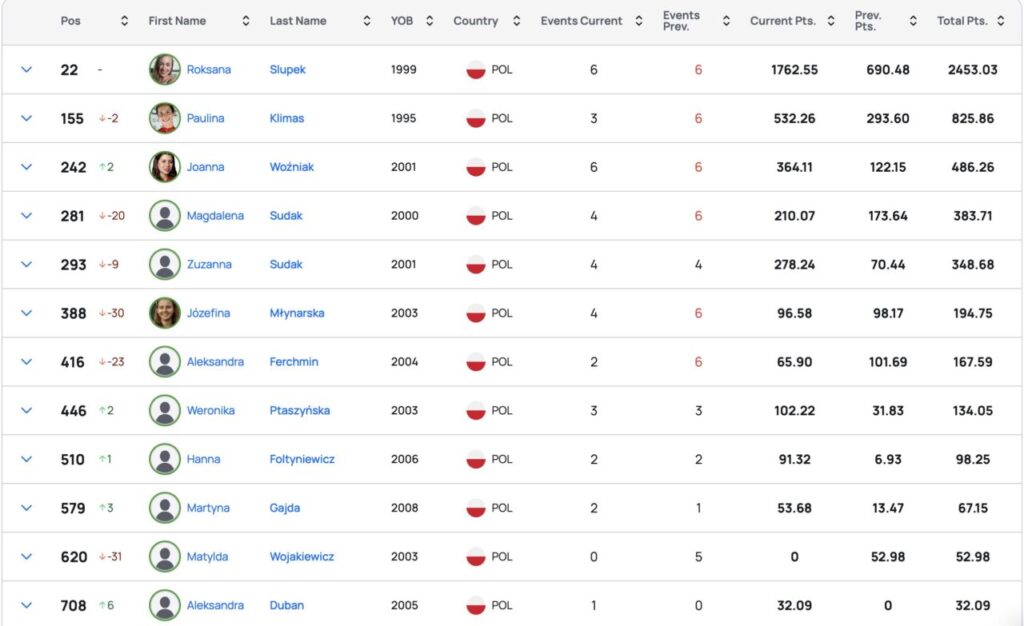Sort by Events Current column arrows
The width and height of the screenshot is (1024, 626).
point(639,21)
